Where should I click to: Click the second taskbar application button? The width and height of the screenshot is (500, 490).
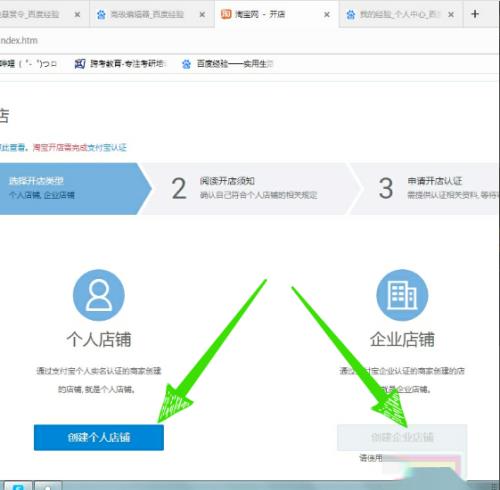point(48,486)
